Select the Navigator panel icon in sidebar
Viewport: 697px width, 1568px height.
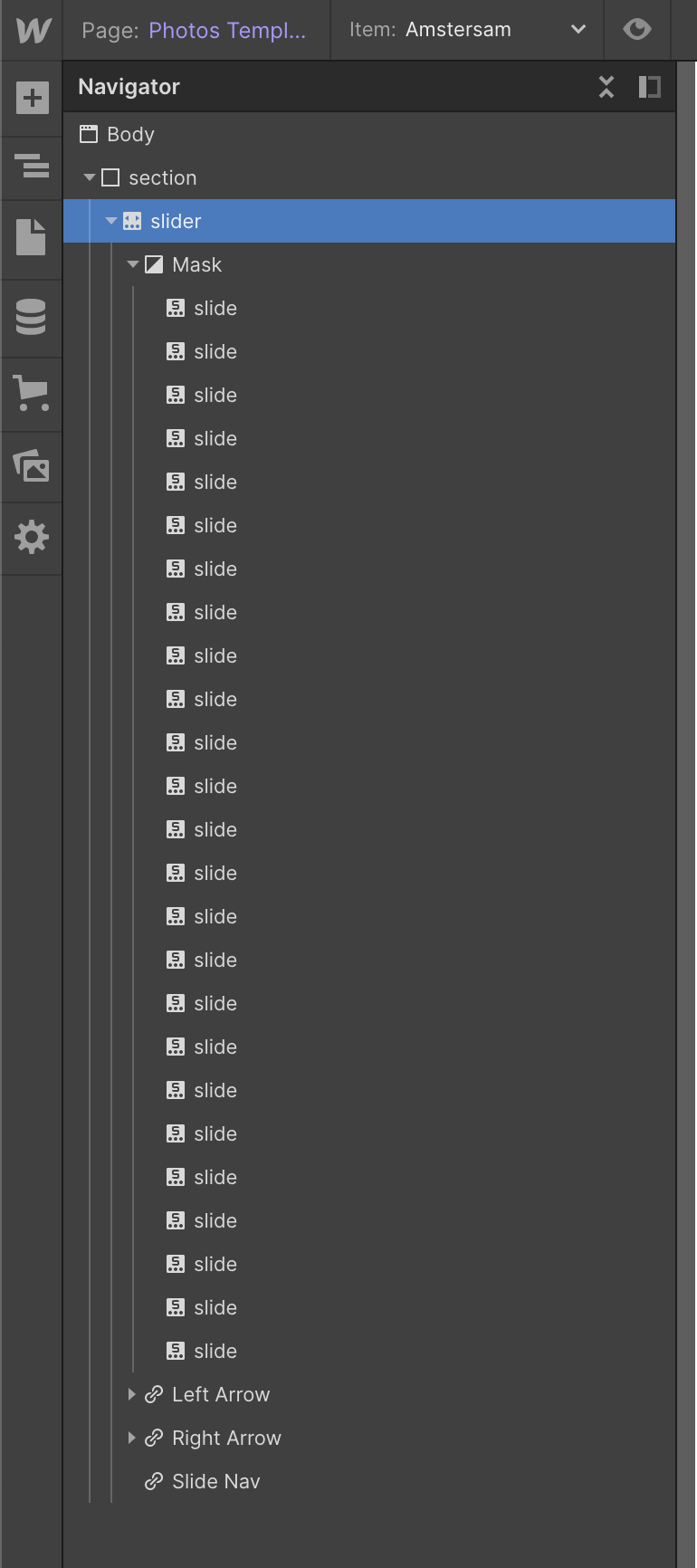(32, 167)
